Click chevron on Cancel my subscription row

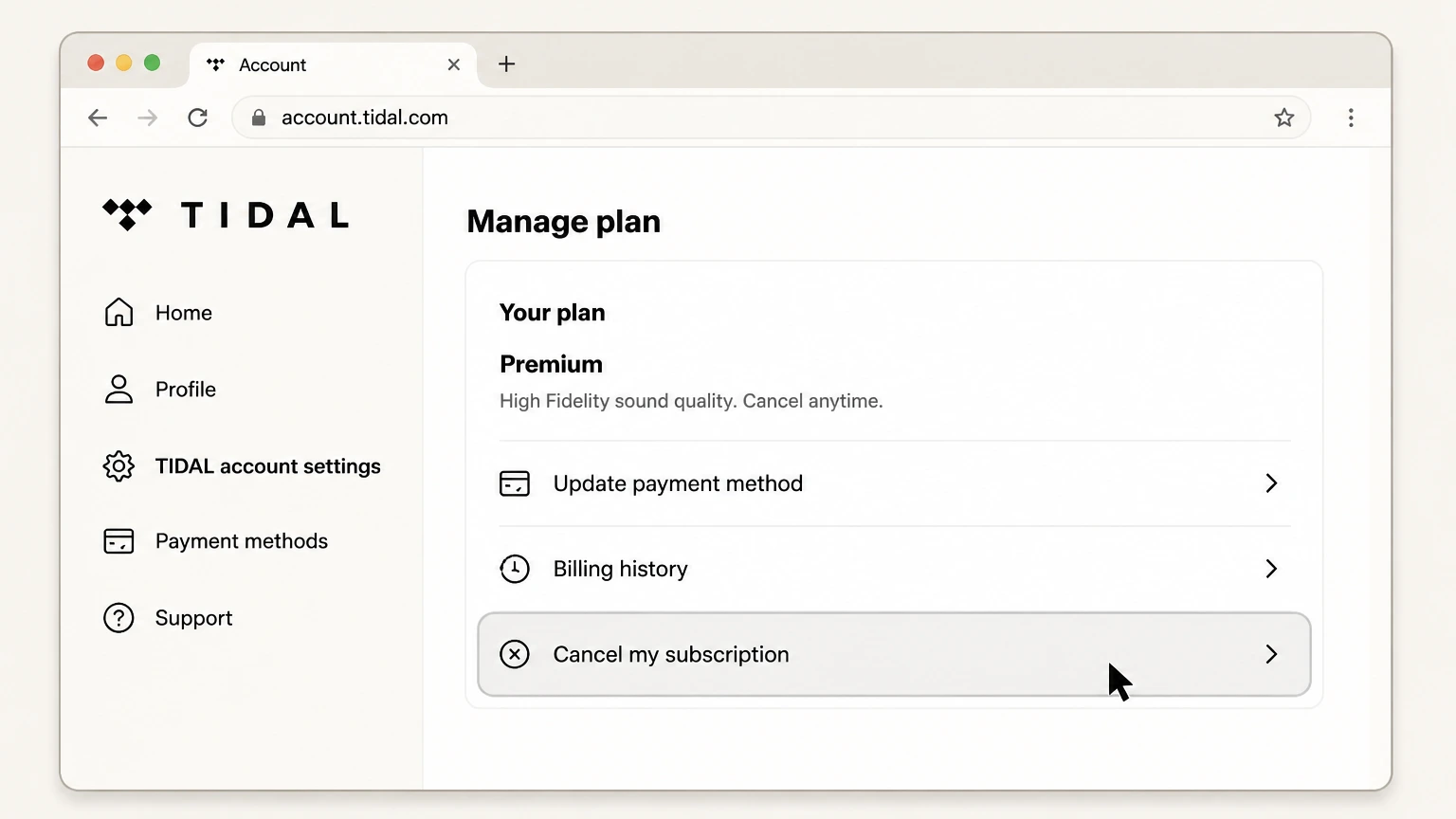pos(1271,654)
